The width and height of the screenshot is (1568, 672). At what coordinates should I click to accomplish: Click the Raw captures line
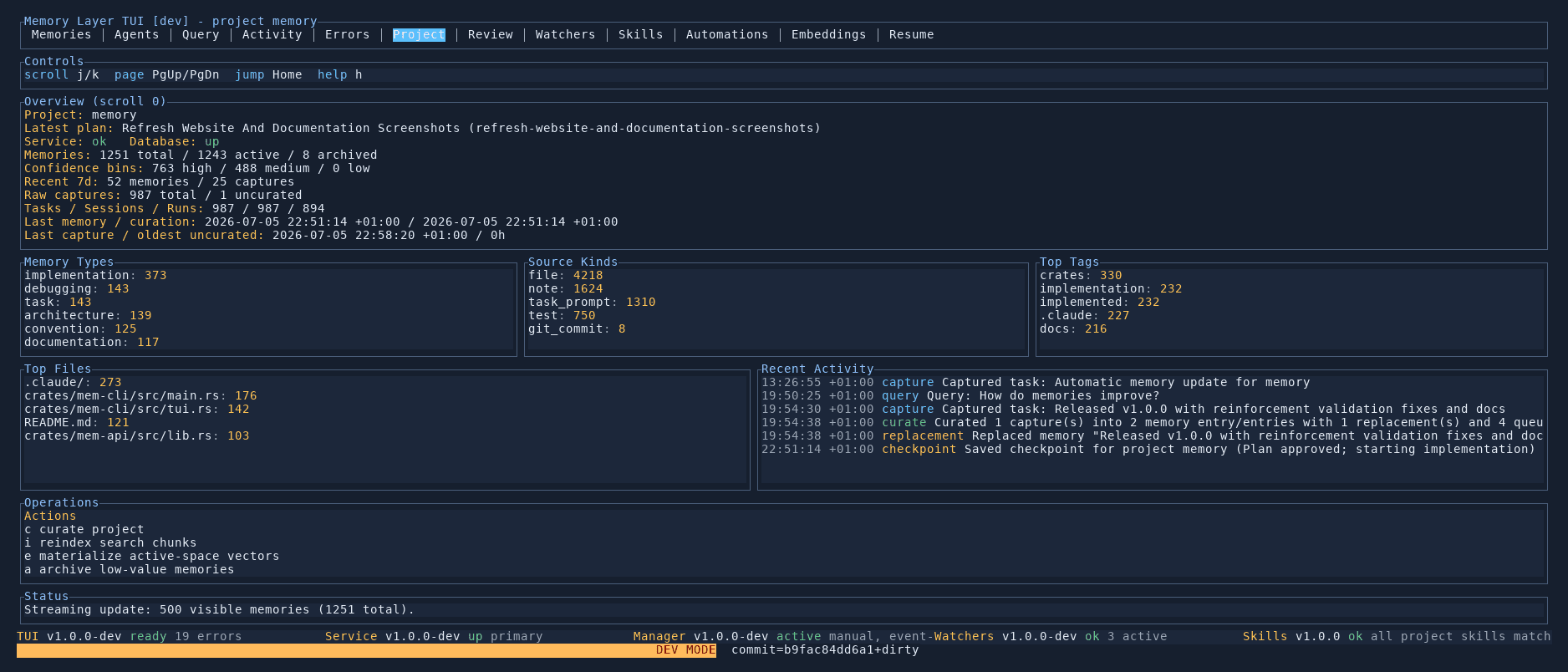[163, 195]
